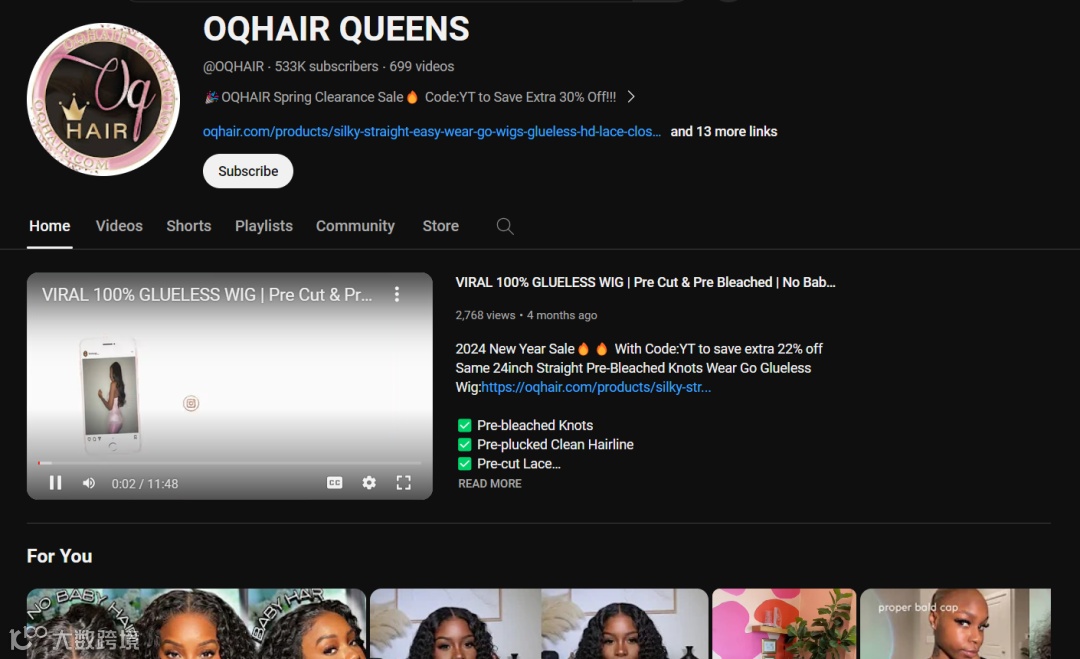Screen dimensions: 1080x659
Task: Open the Videos tab
Action: 119,226
